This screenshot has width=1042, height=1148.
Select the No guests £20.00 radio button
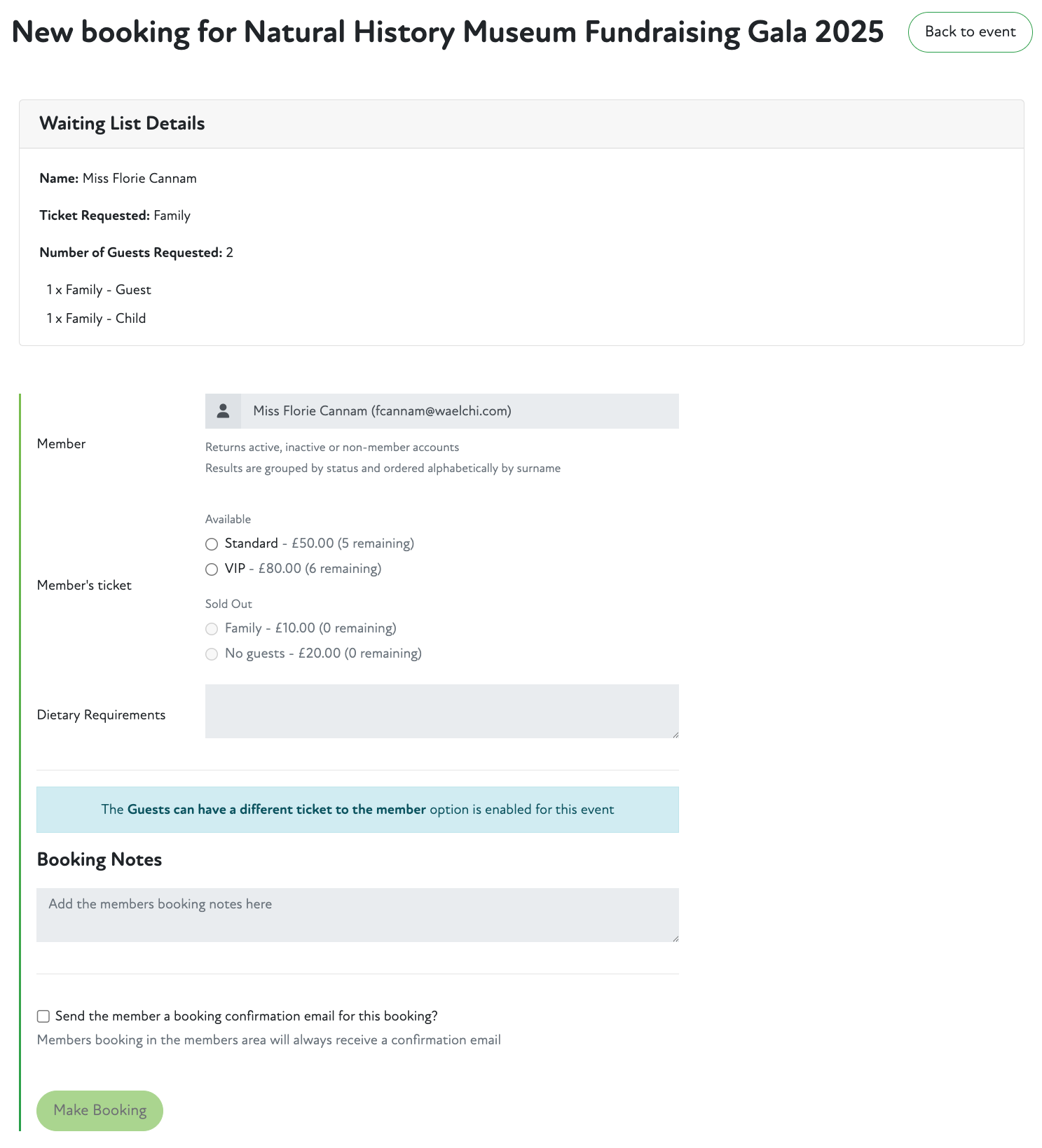(212, 654)
